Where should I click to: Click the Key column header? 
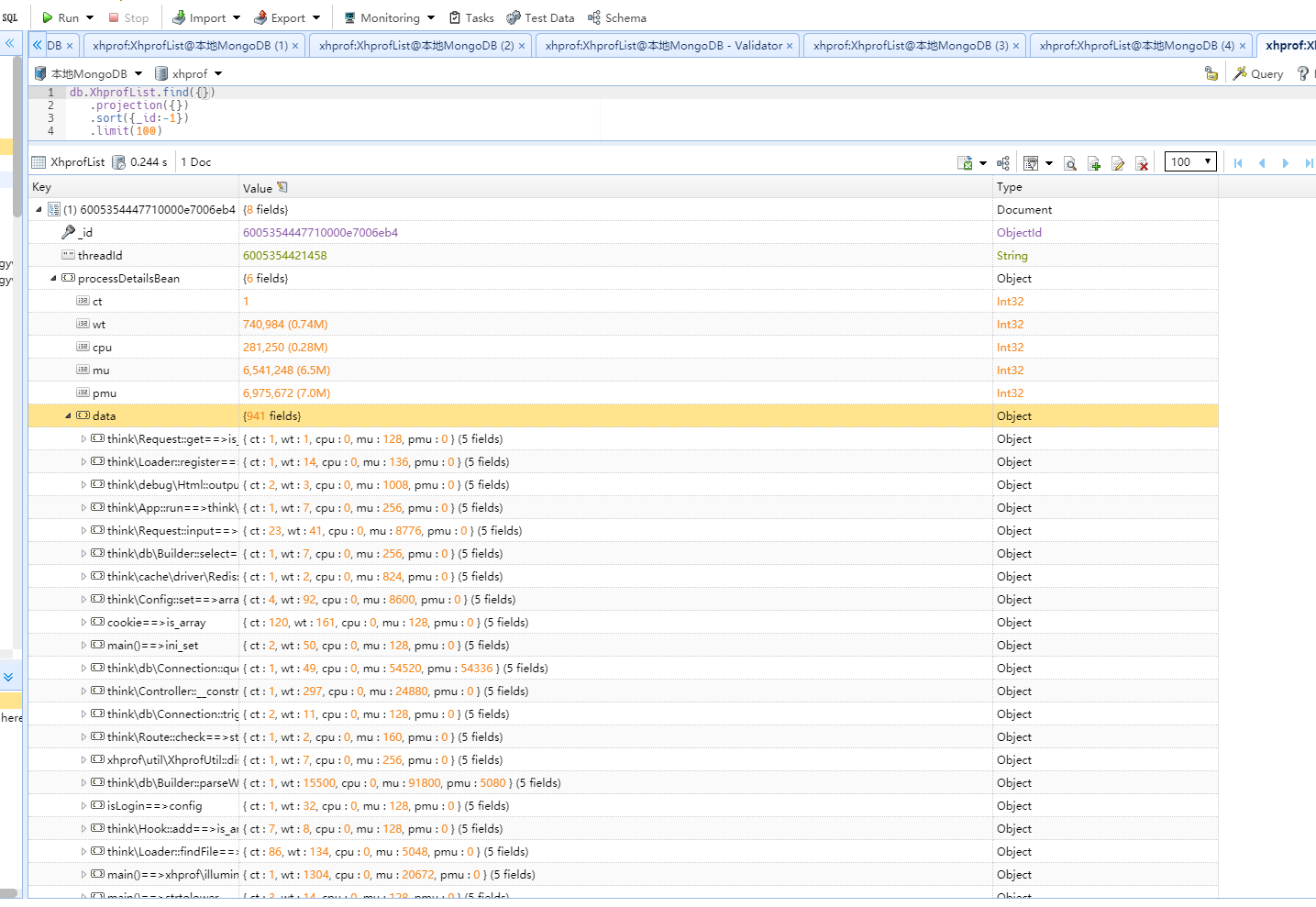(134, 187)
